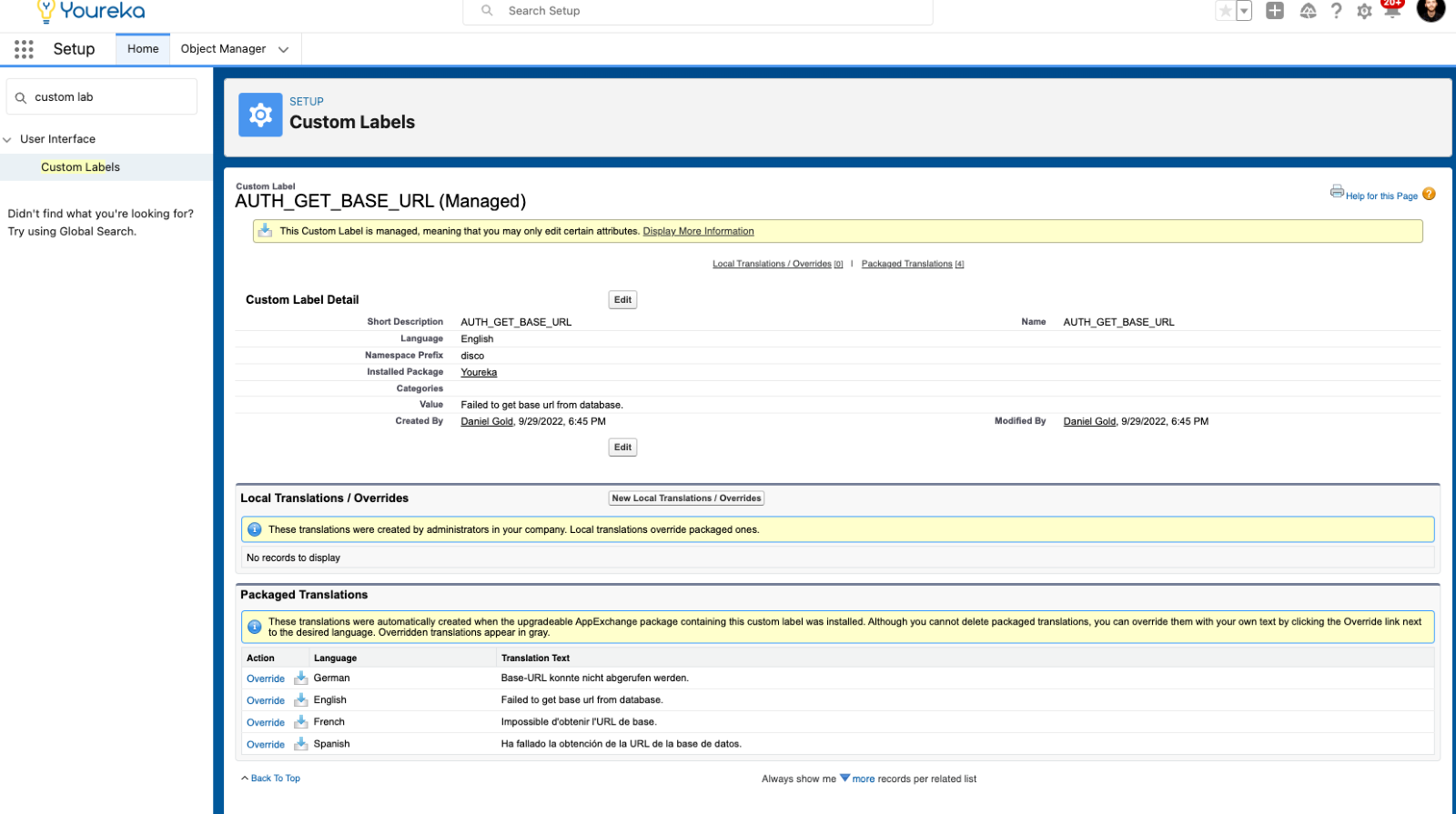Click the orange help question icon

pos(1429,194)
